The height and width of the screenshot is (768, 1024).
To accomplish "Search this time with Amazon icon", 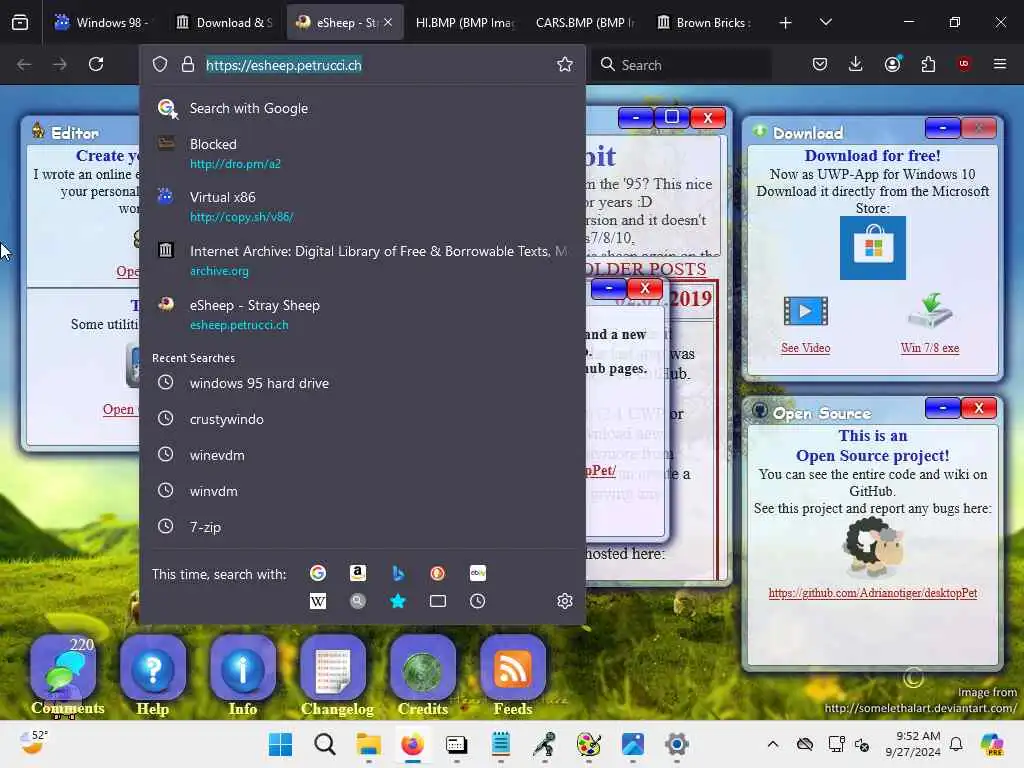I will click(357, 573).
